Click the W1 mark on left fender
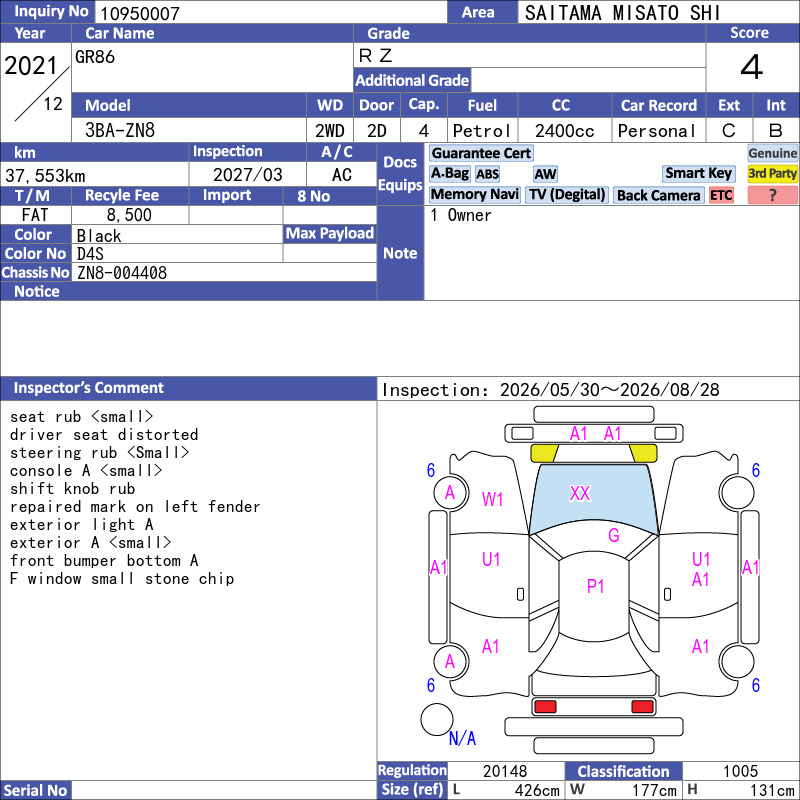The height and width of the screenshot is (800, 800). (492, 499)
